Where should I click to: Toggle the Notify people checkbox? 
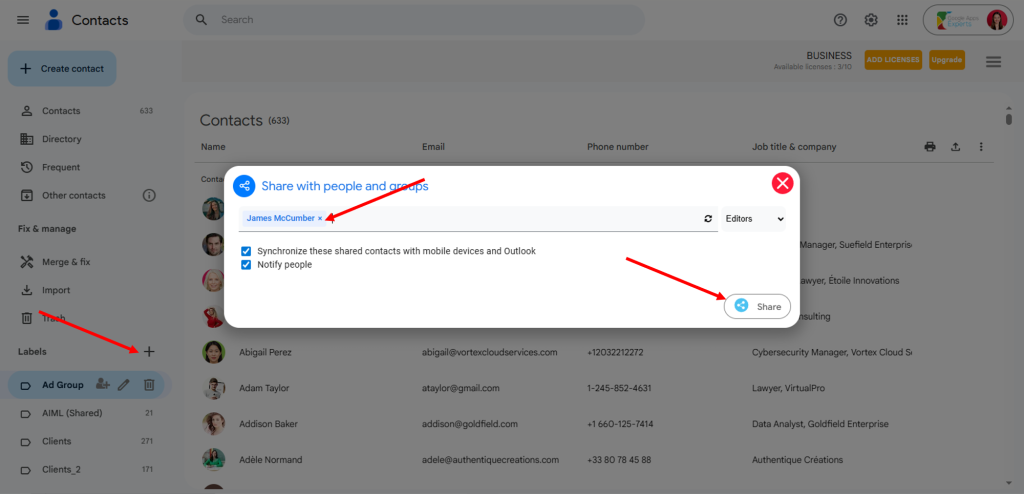[246, 265]
